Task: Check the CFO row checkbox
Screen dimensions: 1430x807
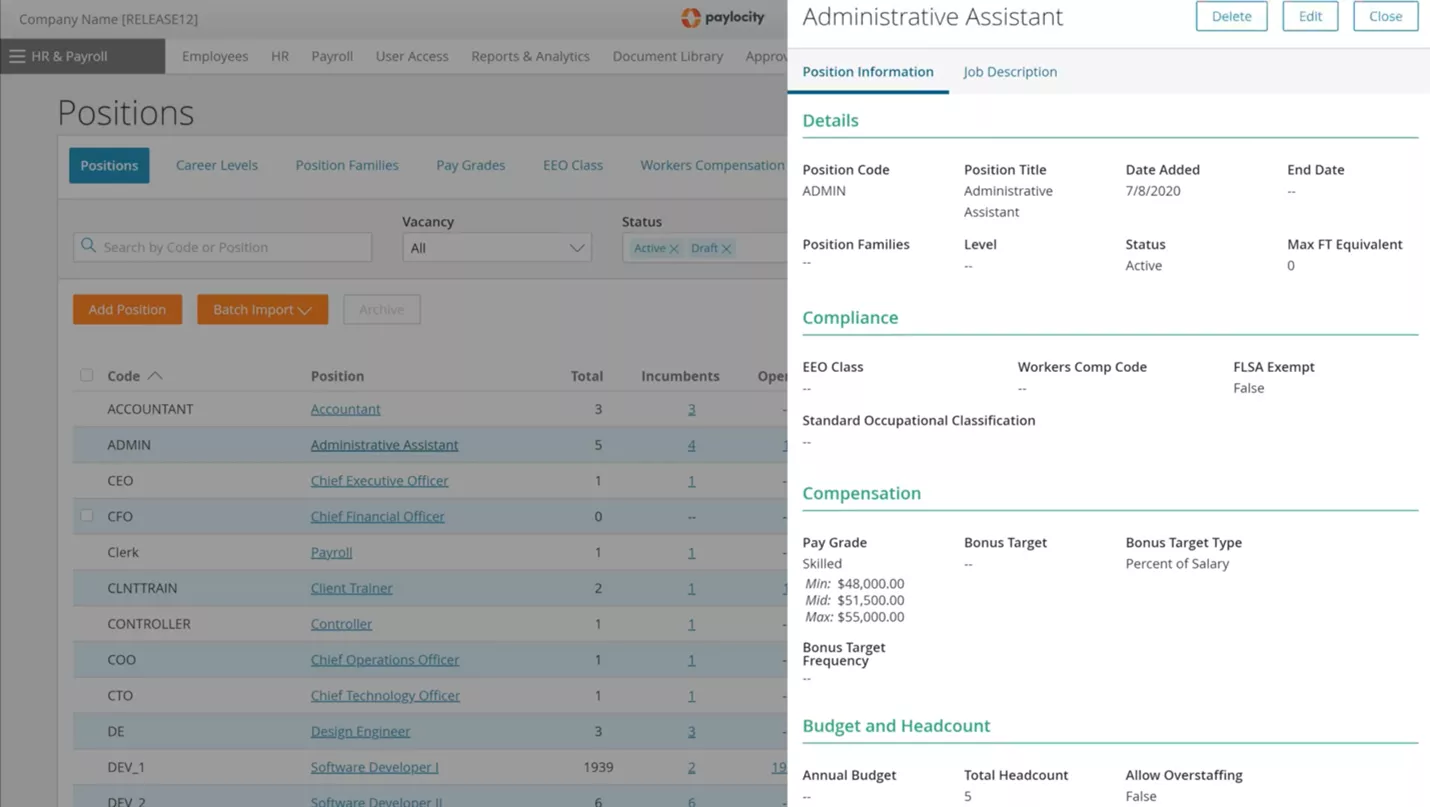Action: [x=87, y=516]
